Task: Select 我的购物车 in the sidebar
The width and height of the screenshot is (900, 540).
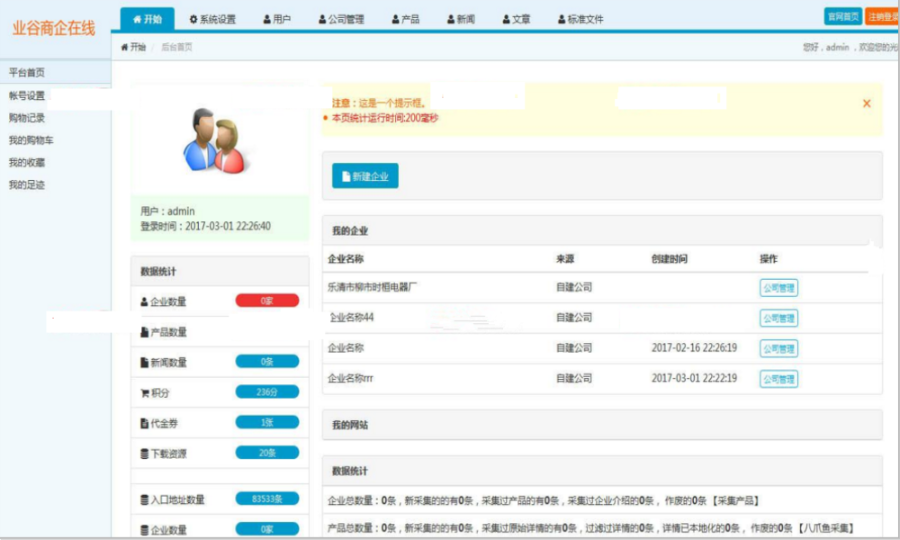Action: pyautogui.click(x=31, y=140)
